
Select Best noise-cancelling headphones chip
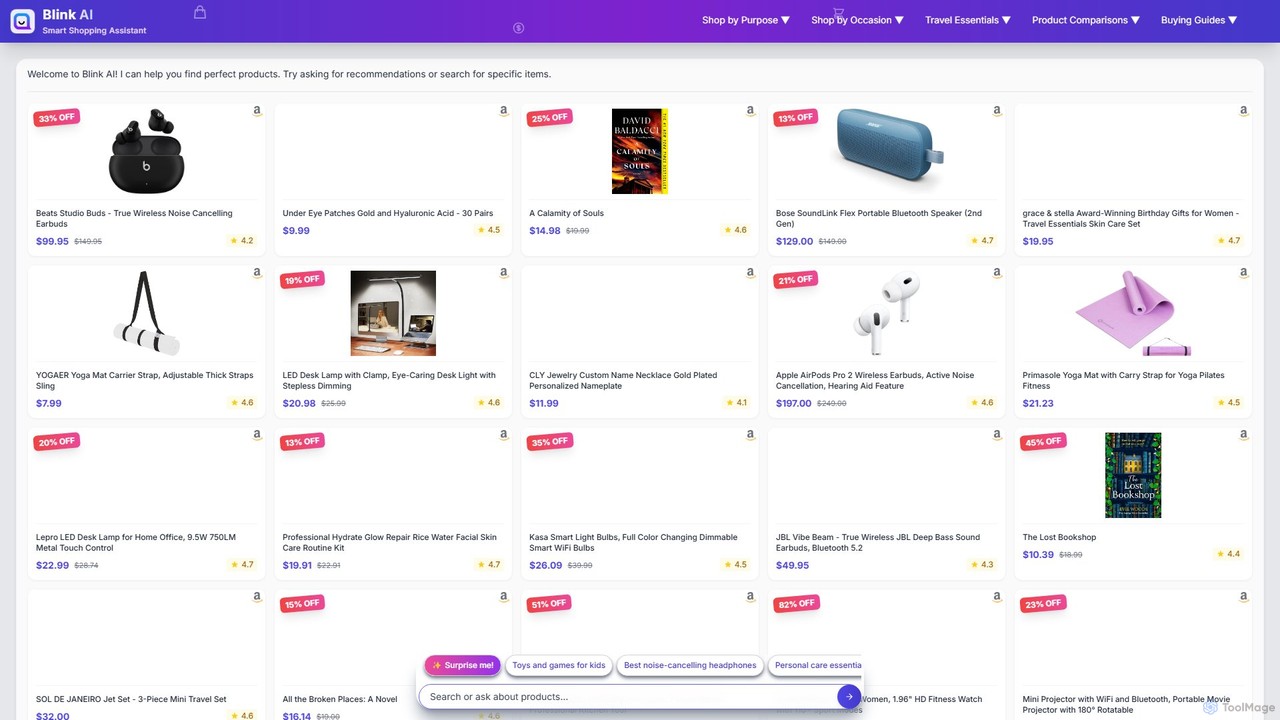pyautogui.click(x=690, y=665)
